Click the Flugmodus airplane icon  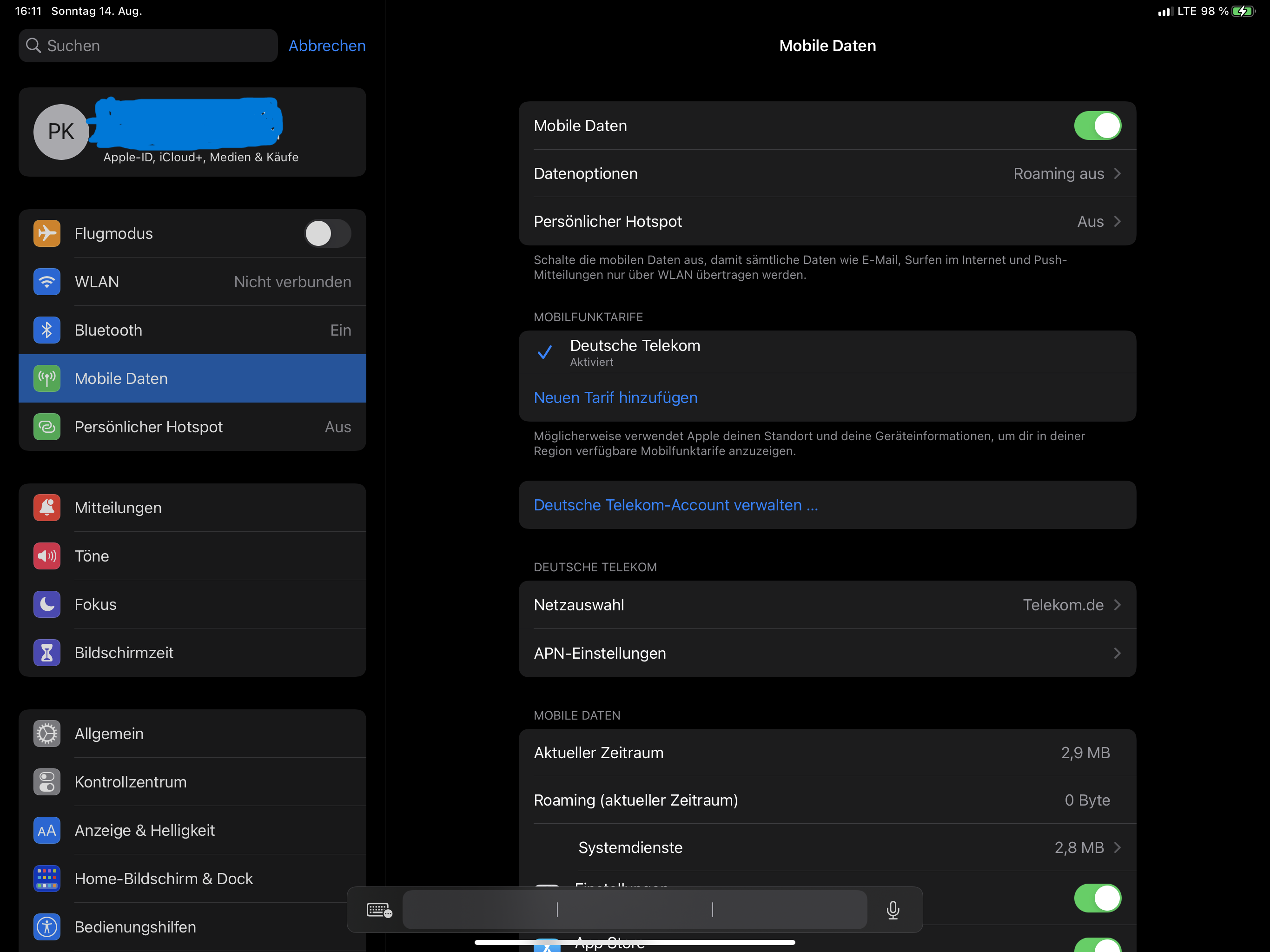(46, 234)
